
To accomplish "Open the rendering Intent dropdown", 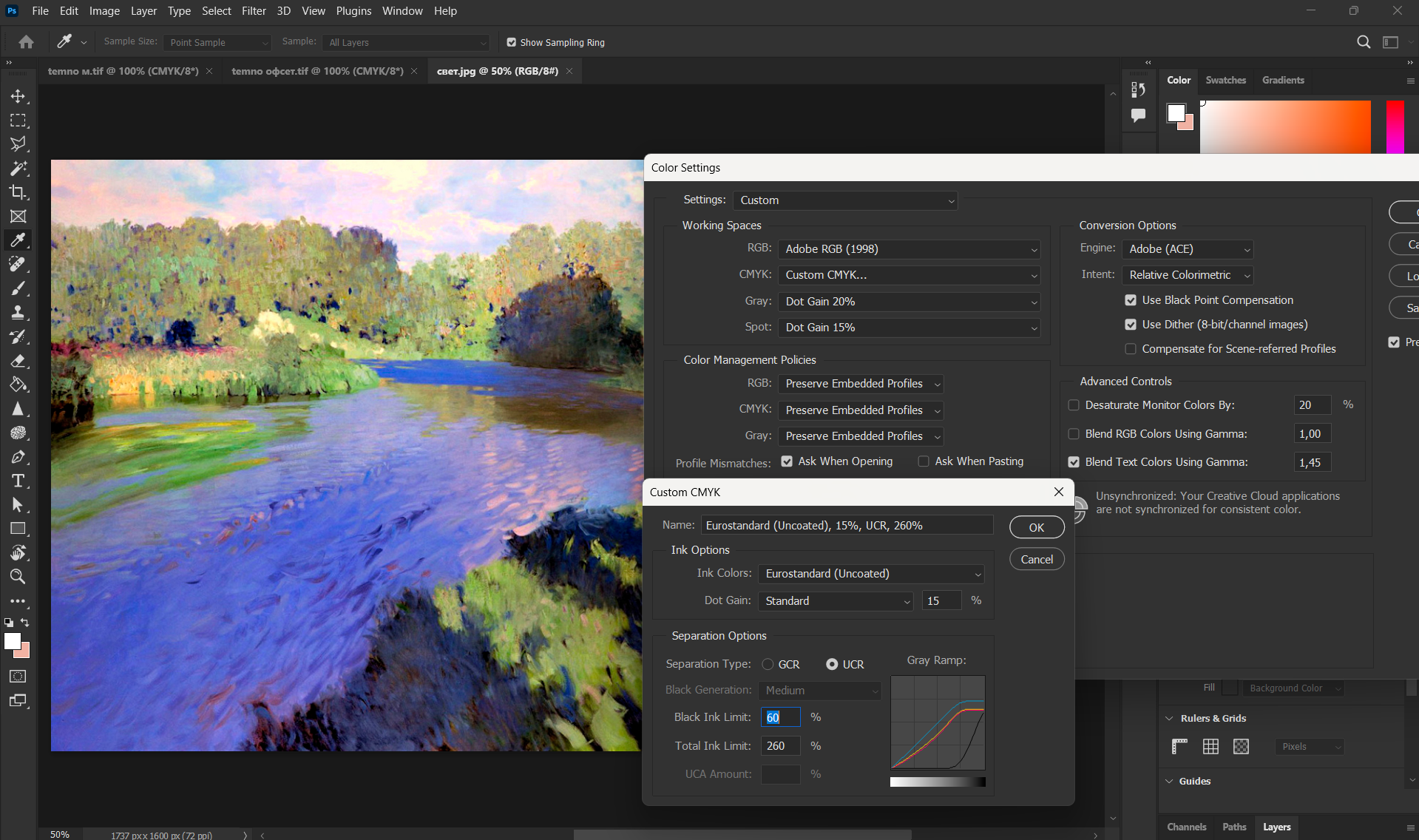I will 1188,275.
